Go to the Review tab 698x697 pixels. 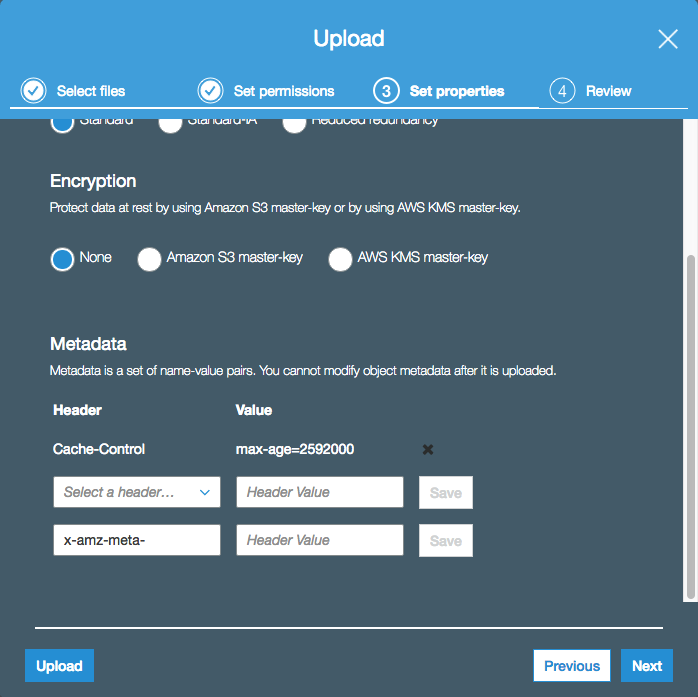pyautogui.click(x=608, y=91)
